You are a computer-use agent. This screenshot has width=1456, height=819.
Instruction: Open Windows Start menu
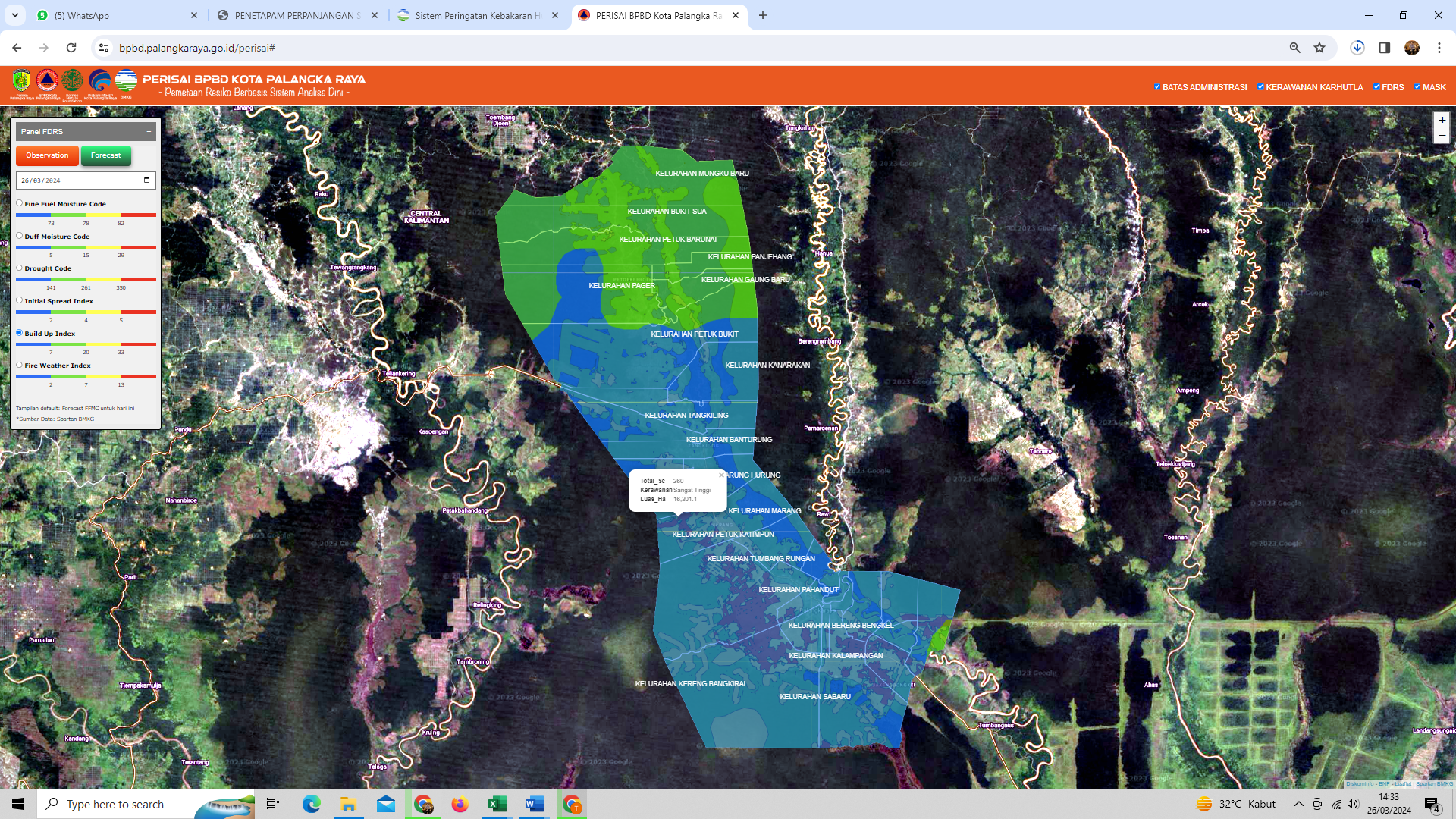click(18, 804)
